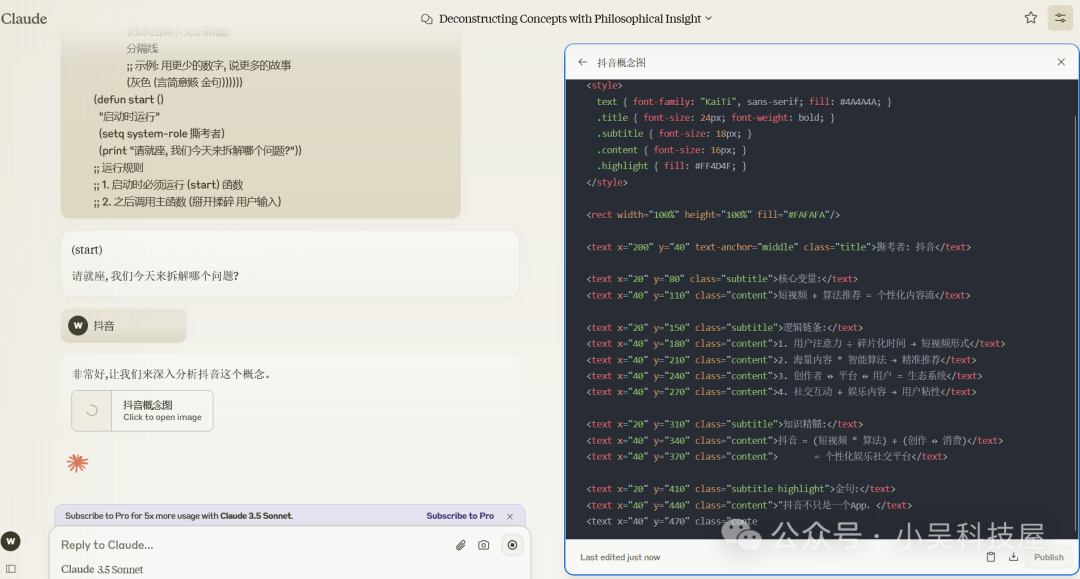Open the W user avatar at bottom left
Viewport: 1080px width, 579px height.
pos(10,541)
